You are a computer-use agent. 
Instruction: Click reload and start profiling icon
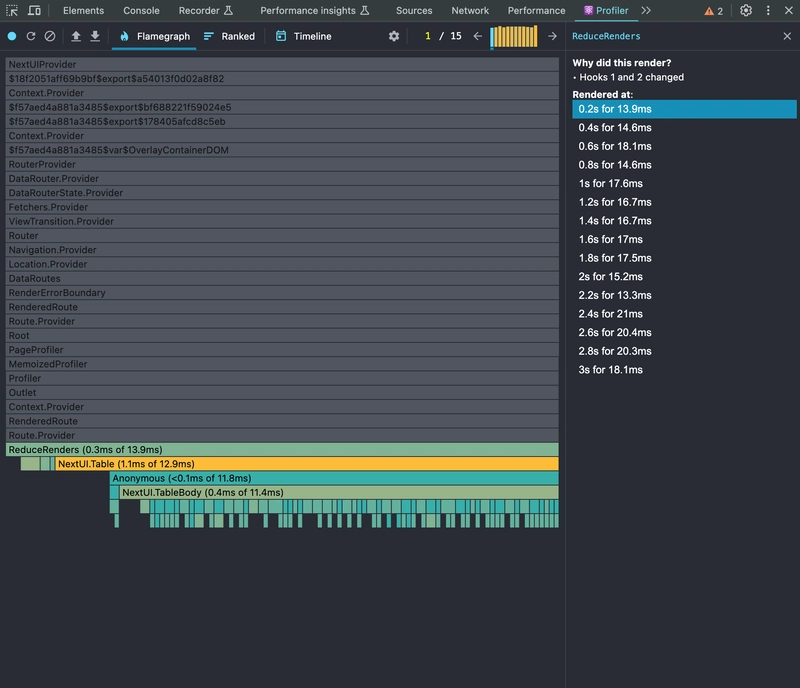tap(31, 36)
